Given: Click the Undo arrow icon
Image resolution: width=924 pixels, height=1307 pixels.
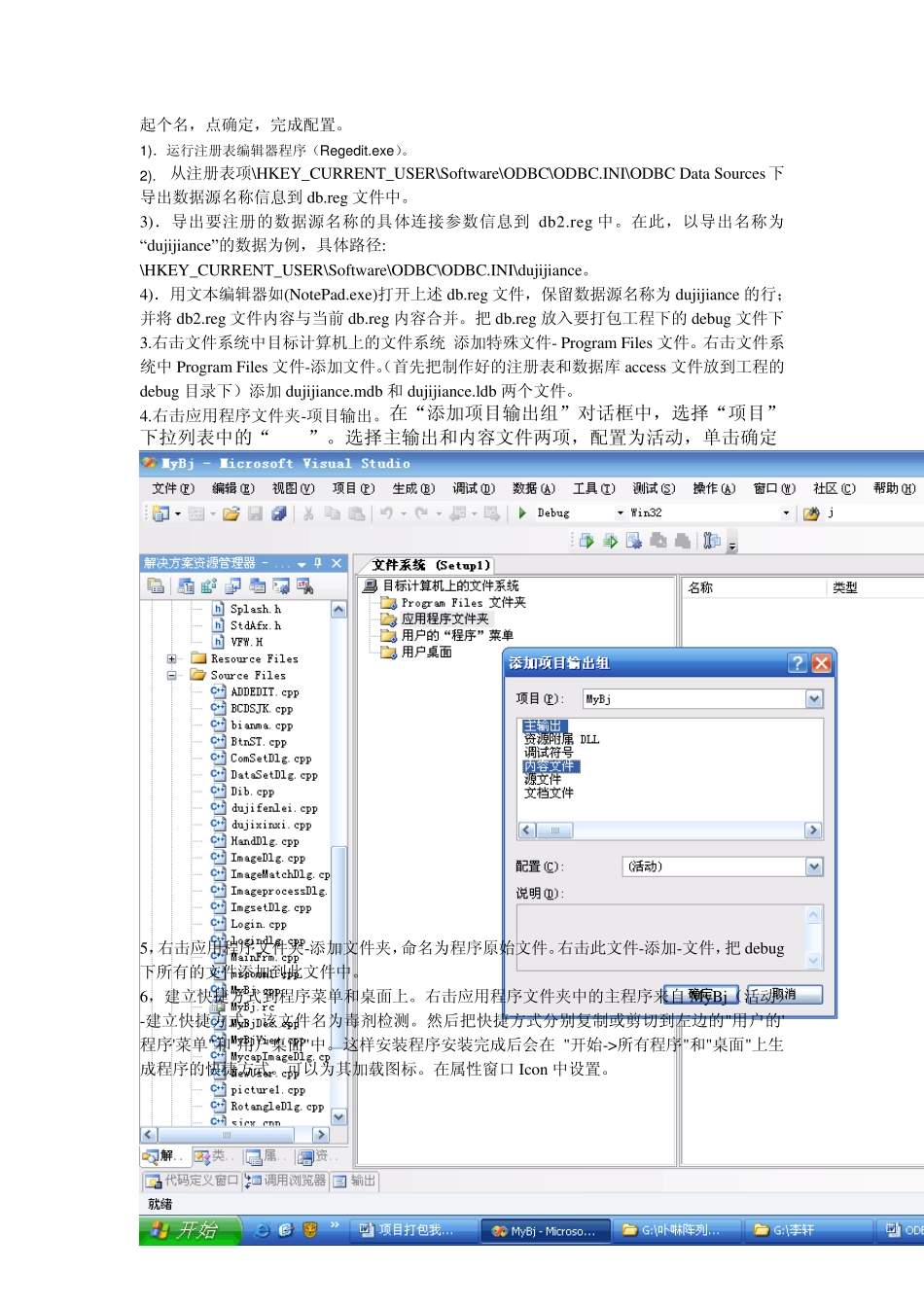Looking at the screenshot, I should [x=386, y=513].
